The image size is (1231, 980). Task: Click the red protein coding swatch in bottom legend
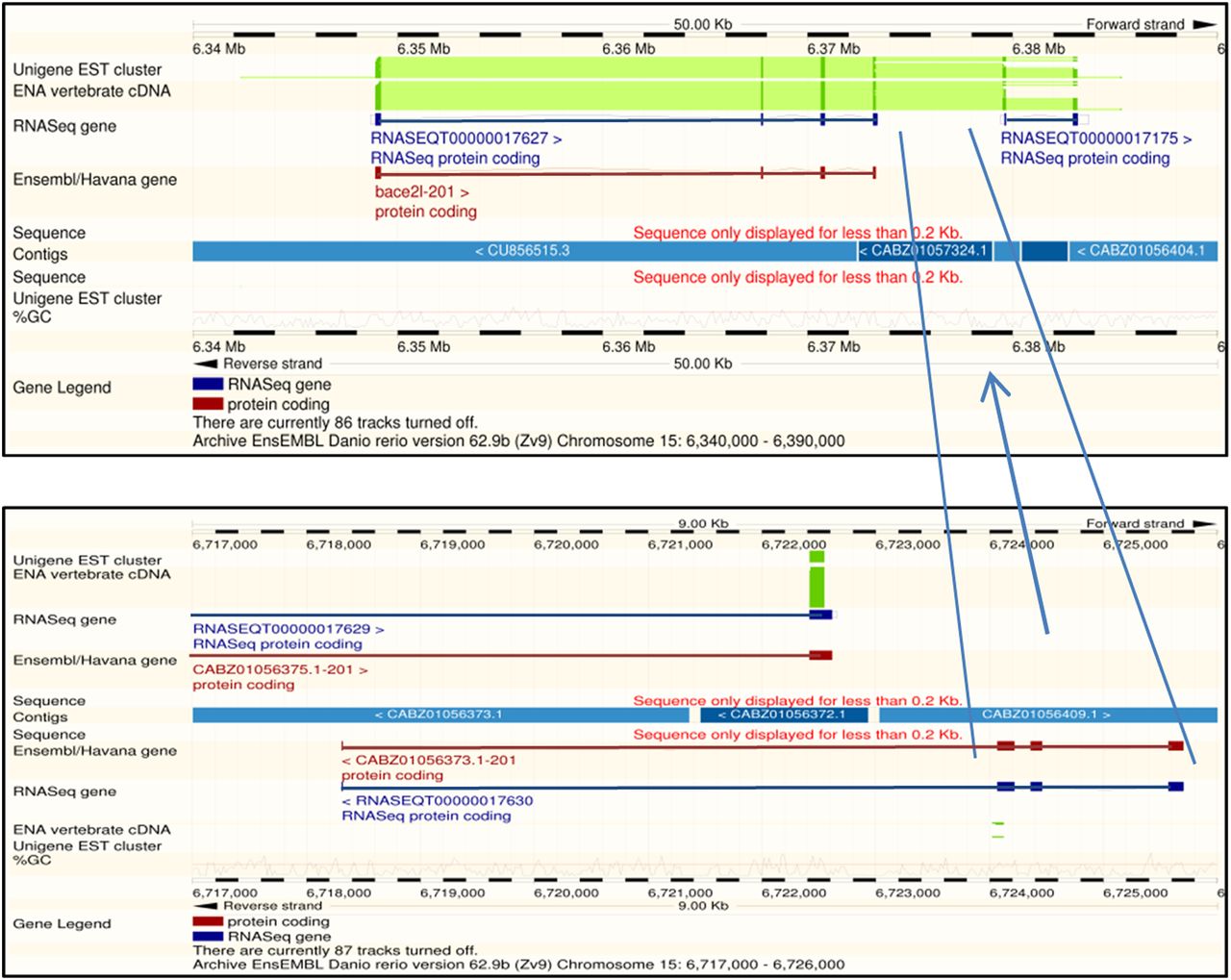(208, 921)
